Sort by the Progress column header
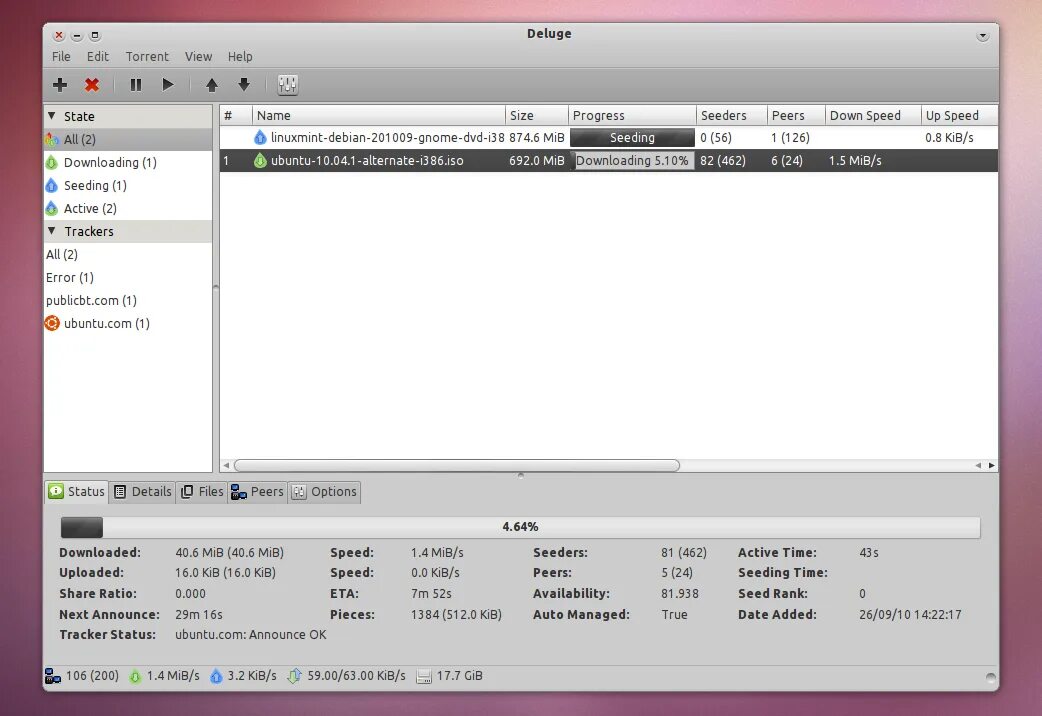The height and width of the screenshot is (716, 1042). (632, 115)
